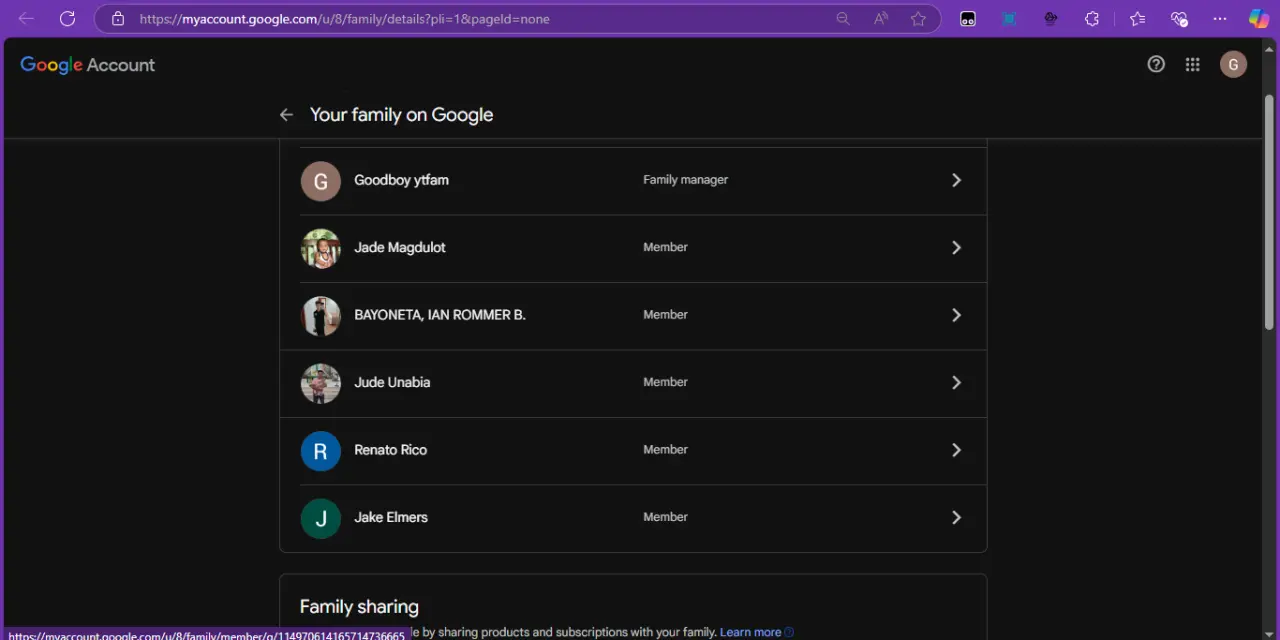Click Jude Unabia's profile photo

point(321,383)
